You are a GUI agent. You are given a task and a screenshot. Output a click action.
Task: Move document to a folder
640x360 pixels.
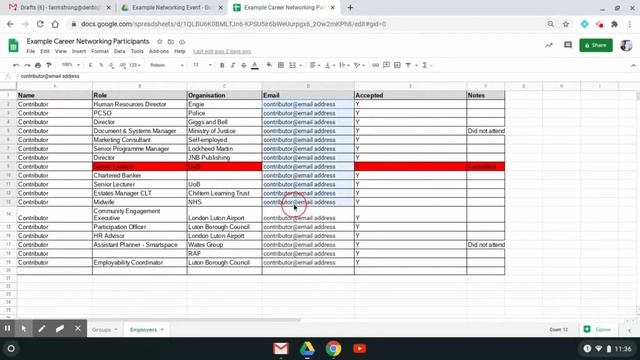pos(171,42)
